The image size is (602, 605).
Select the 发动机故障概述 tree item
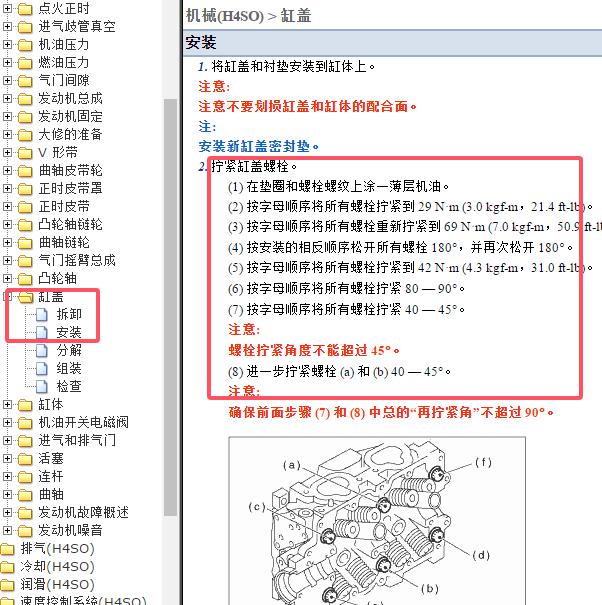83,512
